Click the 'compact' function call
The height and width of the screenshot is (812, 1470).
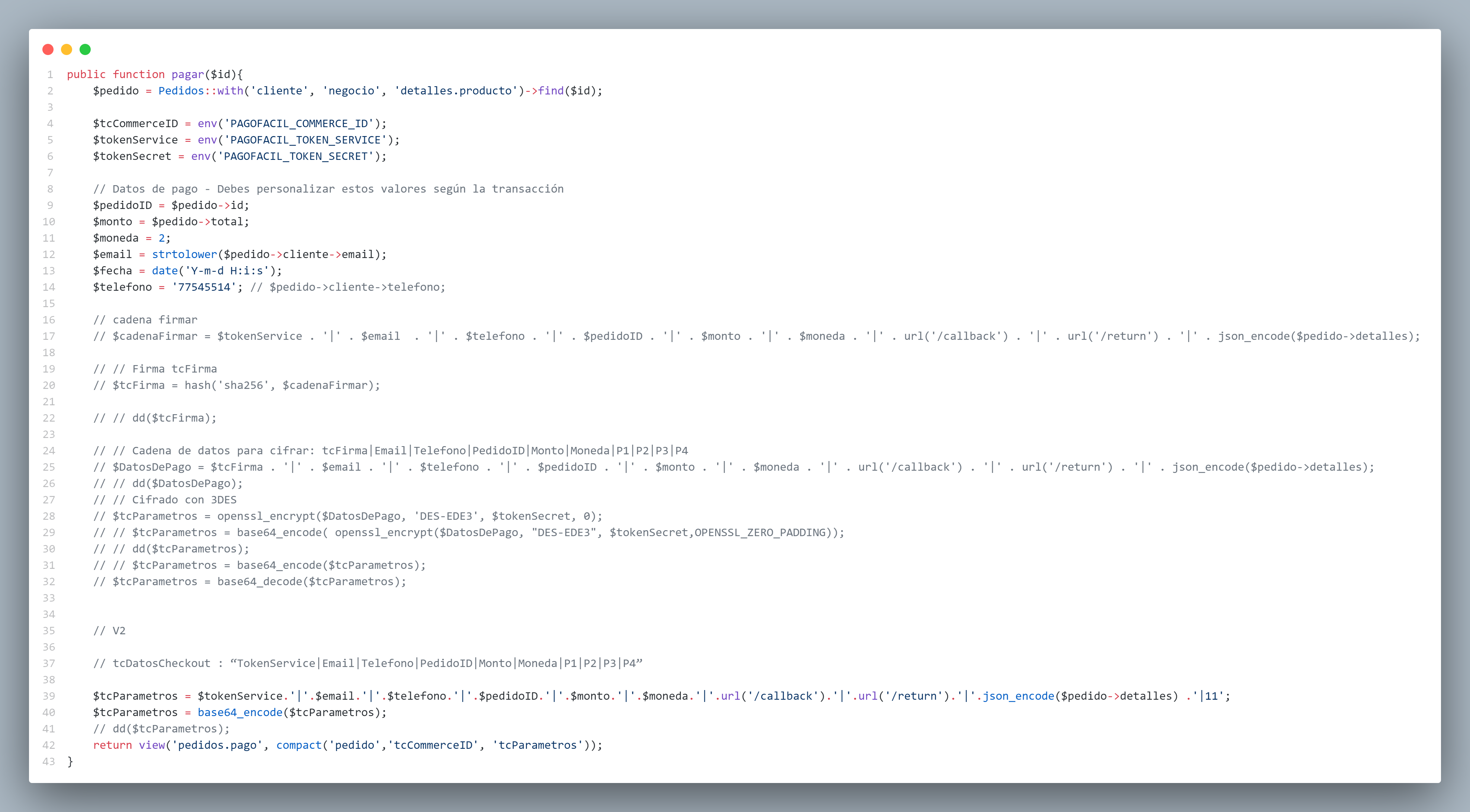[299, 745]
